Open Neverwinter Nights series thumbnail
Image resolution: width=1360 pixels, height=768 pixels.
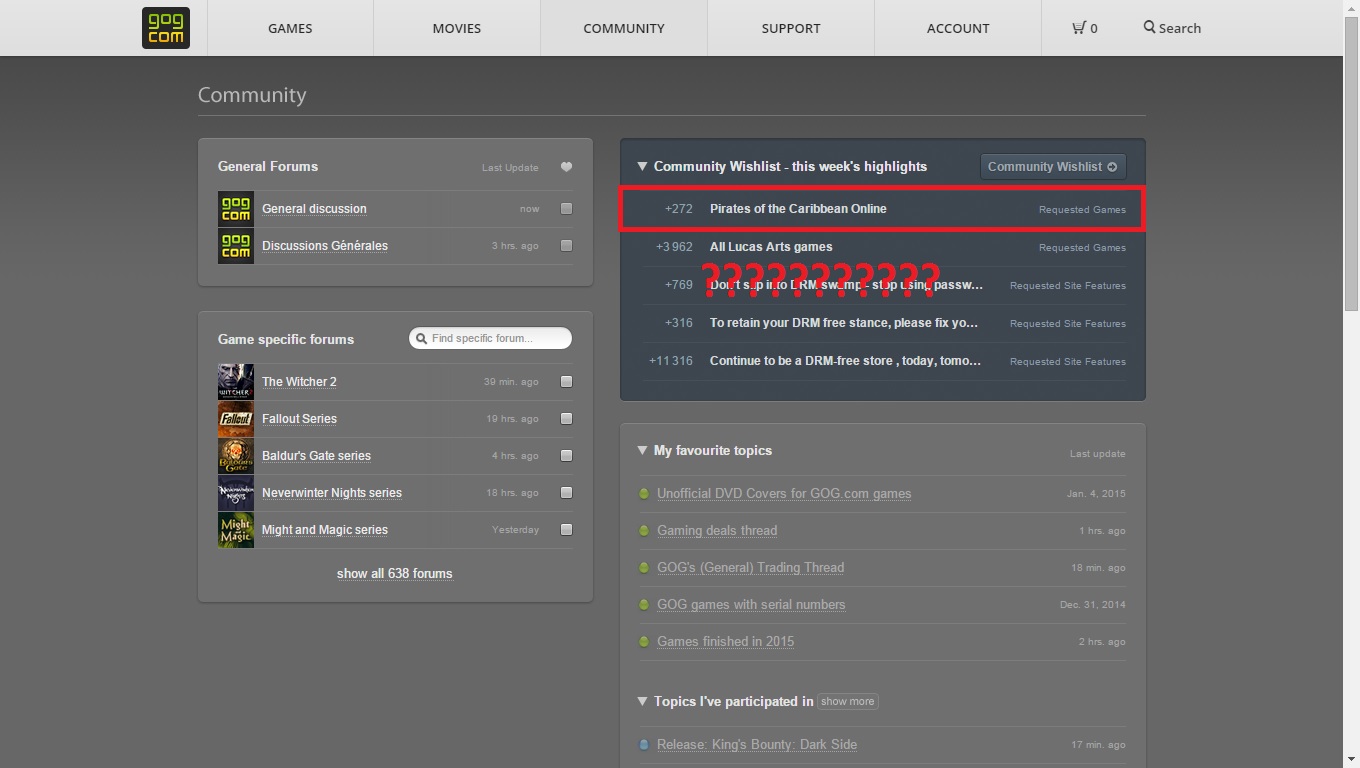tap(236, 493)
